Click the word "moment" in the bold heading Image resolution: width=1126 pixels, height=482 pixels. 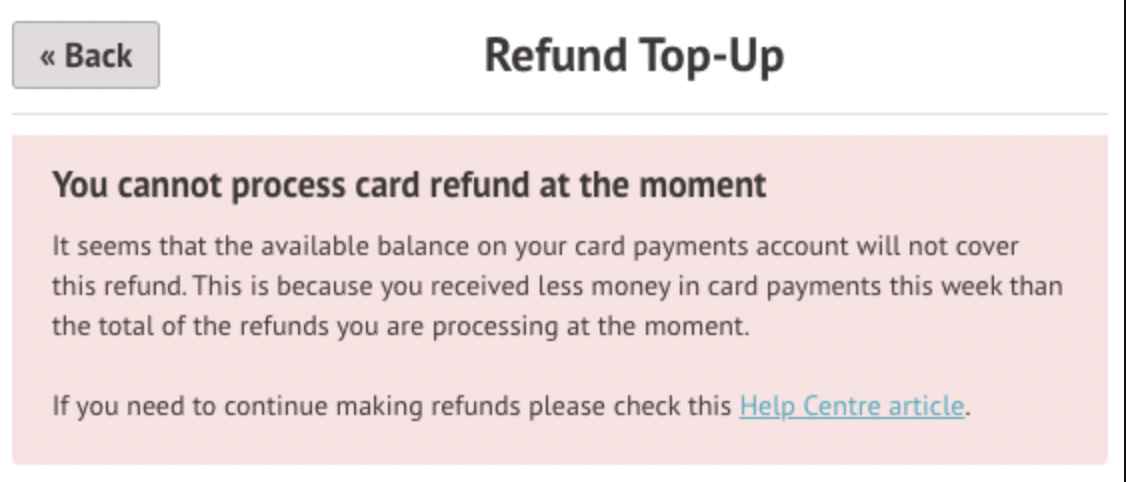coord(716,185)
